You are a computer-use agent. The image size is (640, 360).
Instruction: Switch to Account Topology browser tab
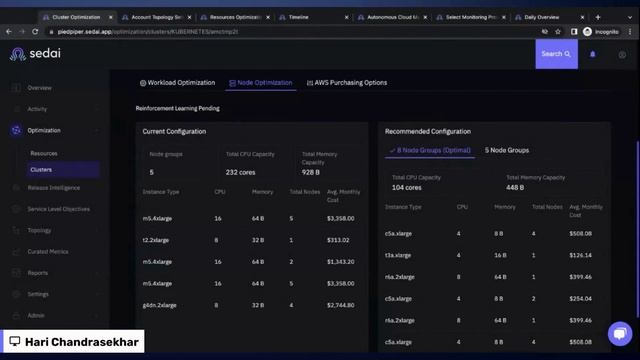tap(156, 17)
